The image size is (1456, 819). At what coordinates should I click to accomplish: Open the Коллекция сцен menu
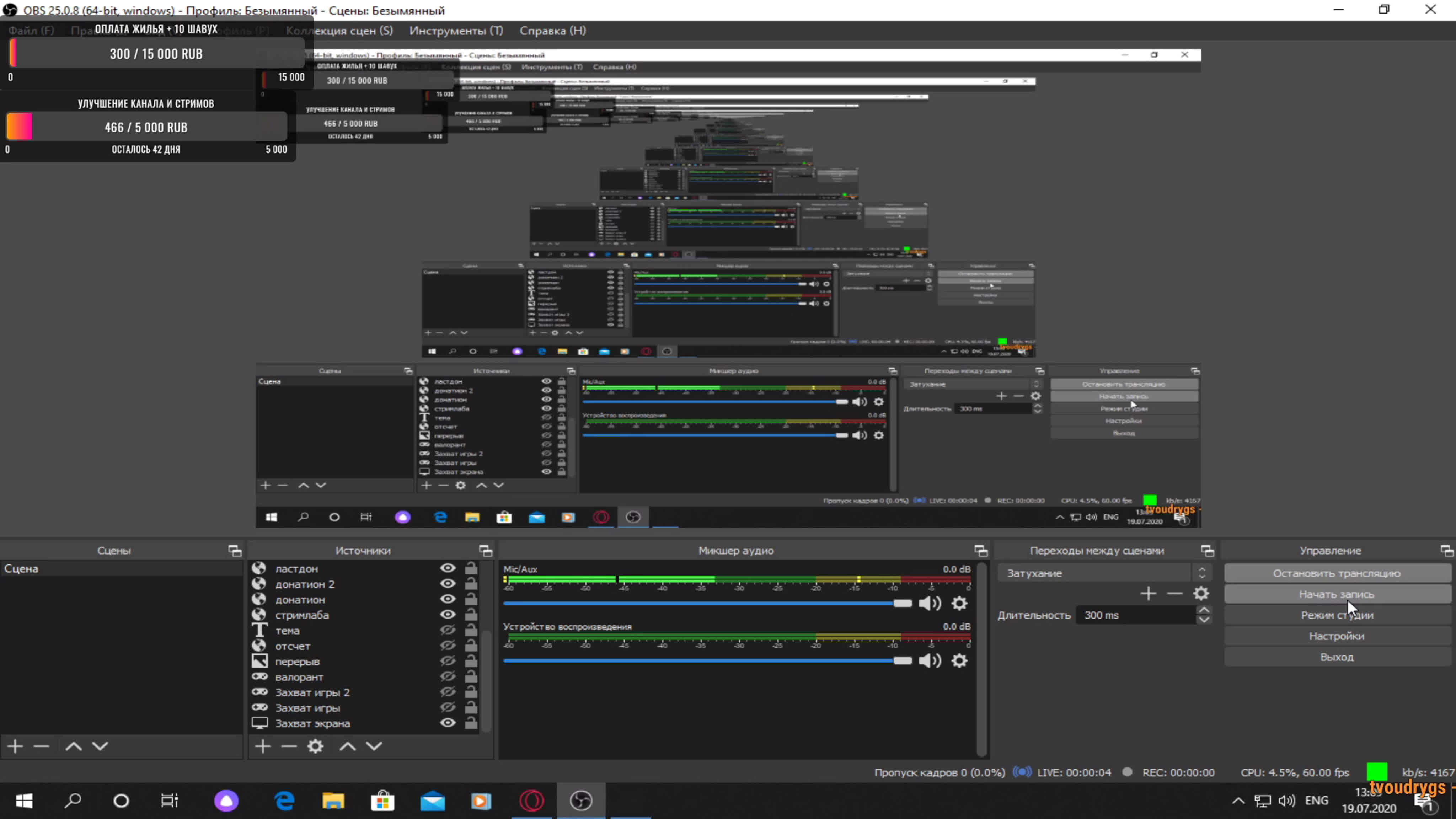tap(339, 31)
